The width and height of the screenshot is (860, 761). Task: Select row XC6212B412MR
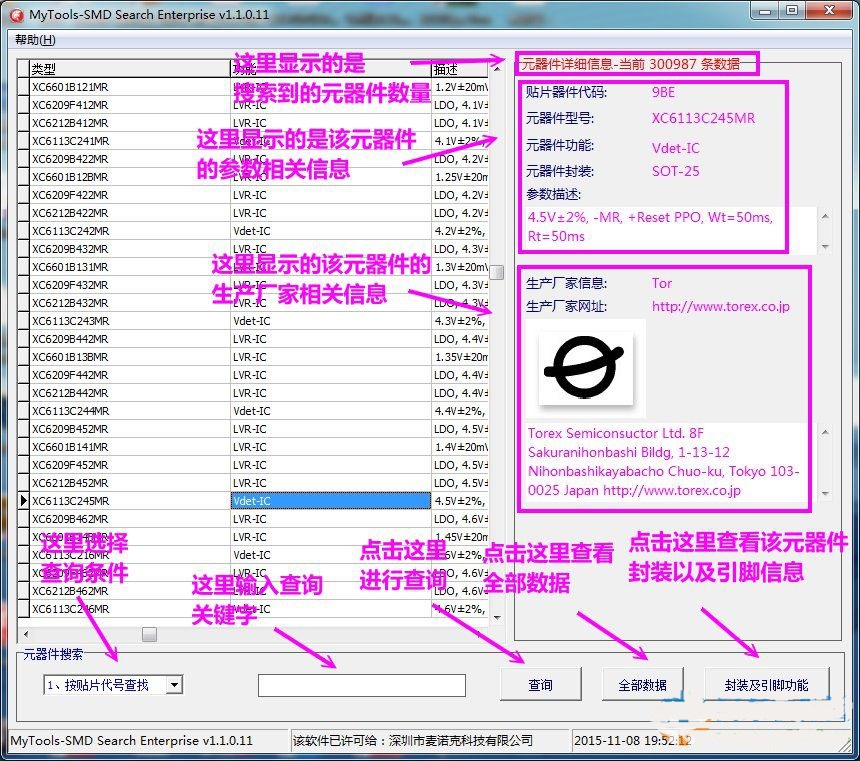click(252, 123)
